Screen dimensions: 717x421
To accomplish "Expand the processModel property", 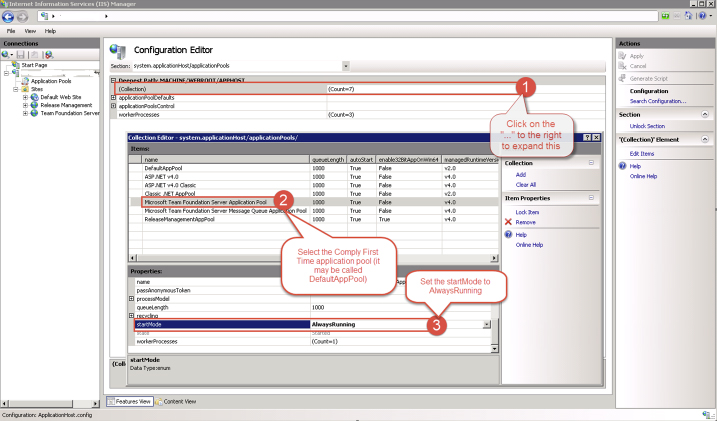I will (131, 299).
